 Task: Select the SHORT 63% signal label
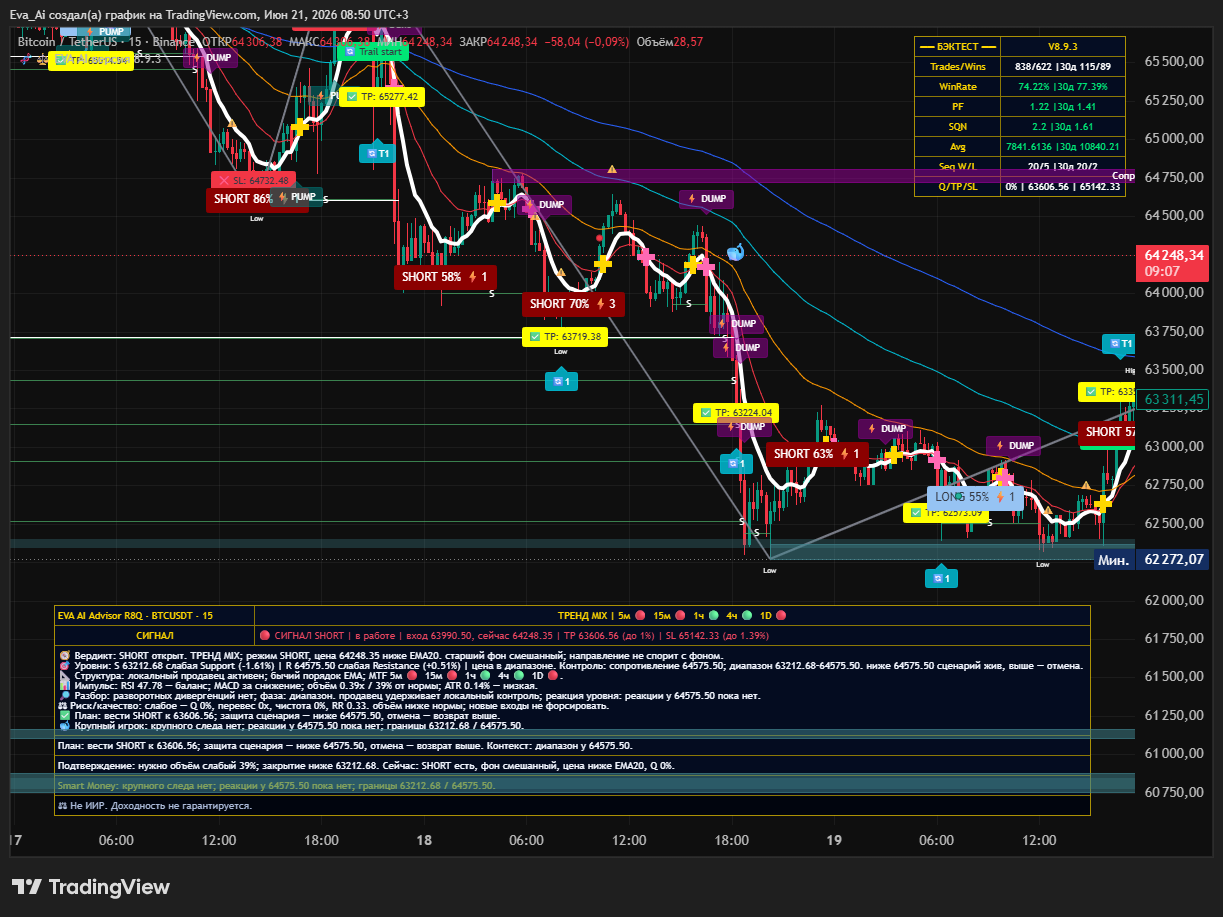tap(816, 453)
